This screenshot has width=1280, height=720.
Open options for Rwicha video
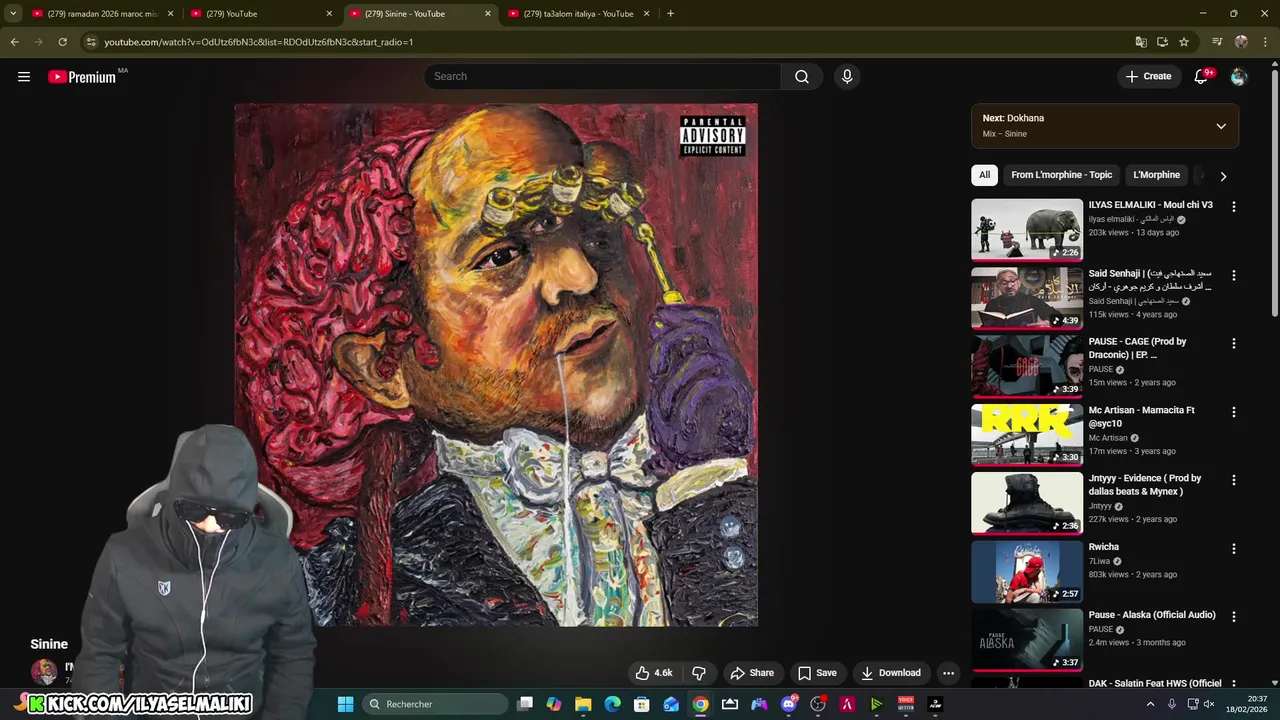(x=1233, y=549)
